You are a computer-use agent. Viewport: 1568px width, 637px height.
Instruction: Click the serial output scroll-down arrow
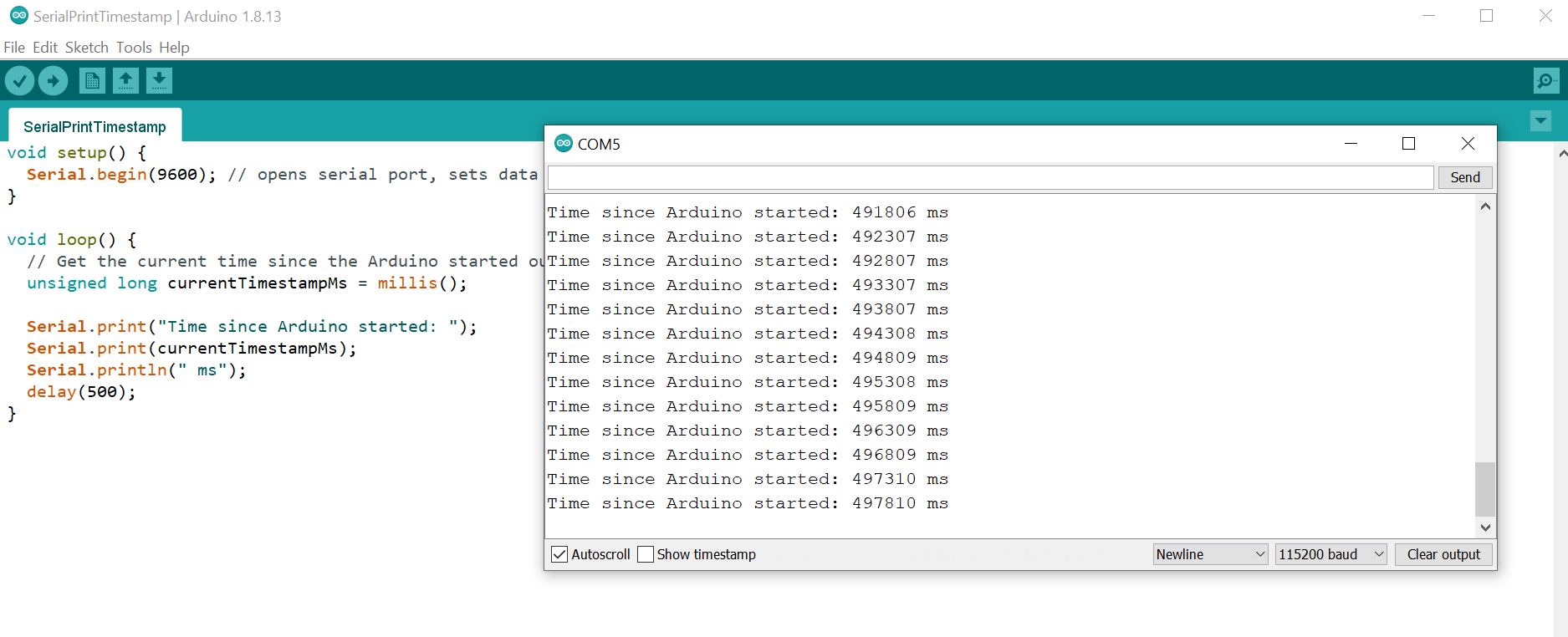click(1485, 527)
